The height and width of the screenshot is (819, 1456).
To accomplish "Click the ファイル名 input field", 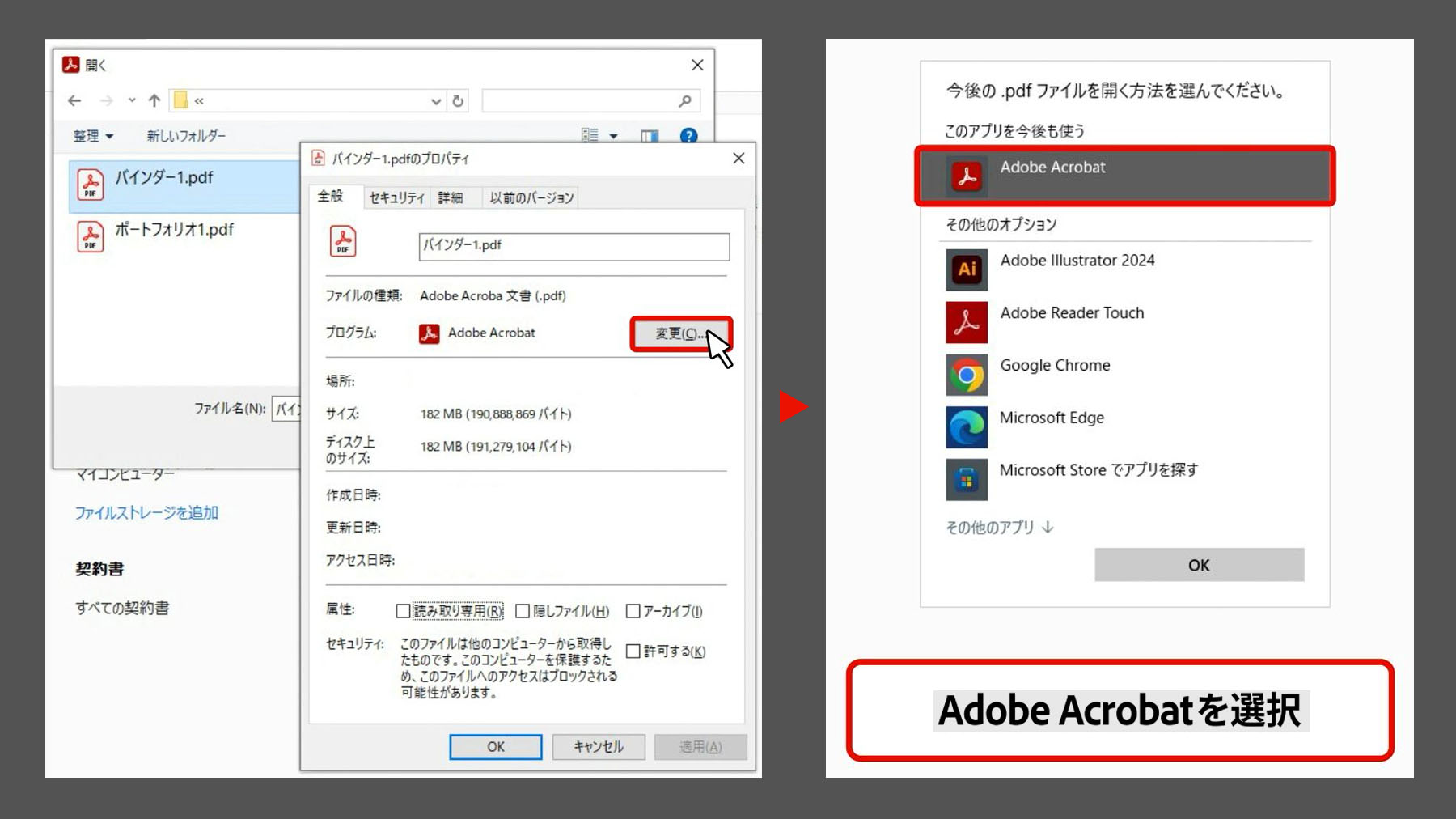I will 286,409.
